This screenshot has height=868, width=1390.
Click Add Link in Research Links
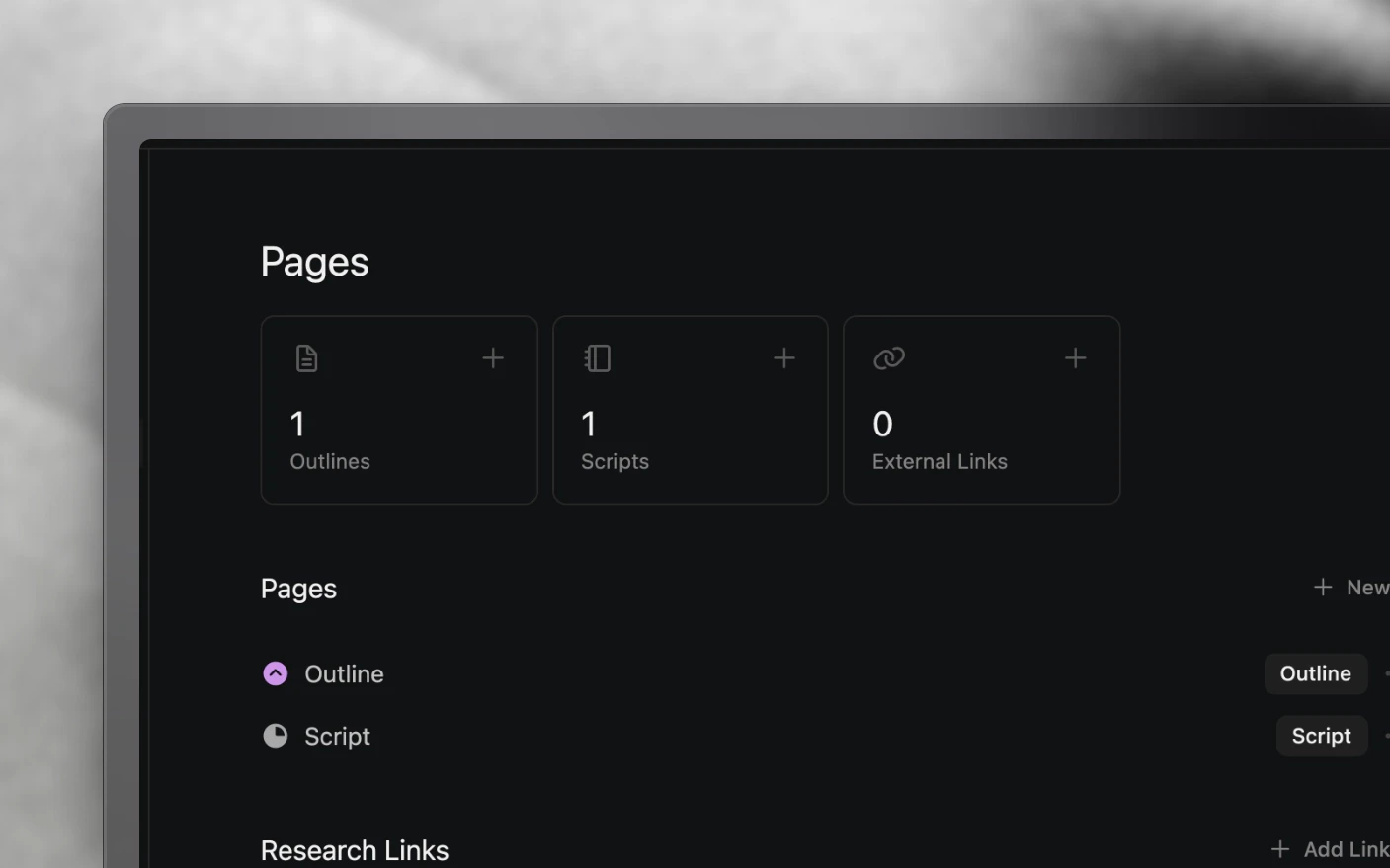1330,849
